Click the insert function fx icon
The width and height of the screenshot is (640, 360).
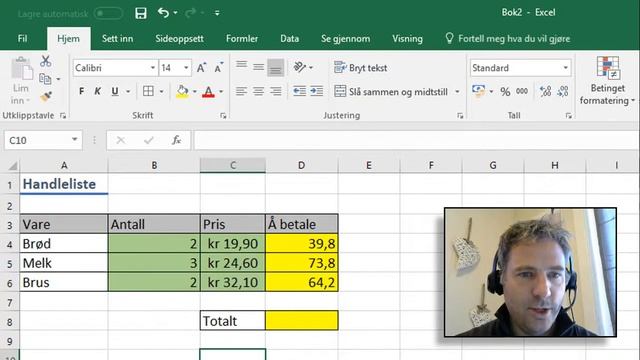(176, 140)
